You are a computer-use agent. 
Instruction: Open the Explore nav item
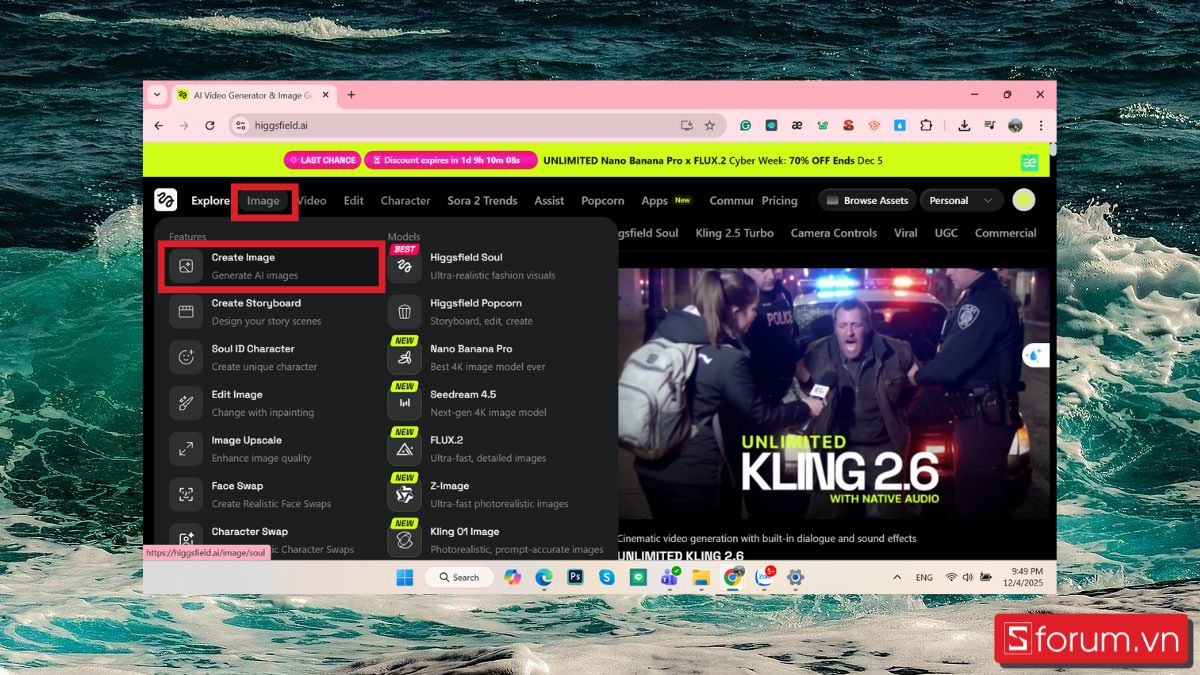coord(210,201)
